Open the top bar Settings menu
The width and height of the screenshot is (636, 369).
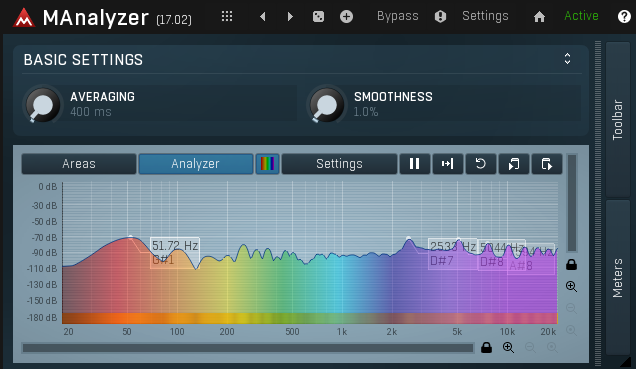485,16
